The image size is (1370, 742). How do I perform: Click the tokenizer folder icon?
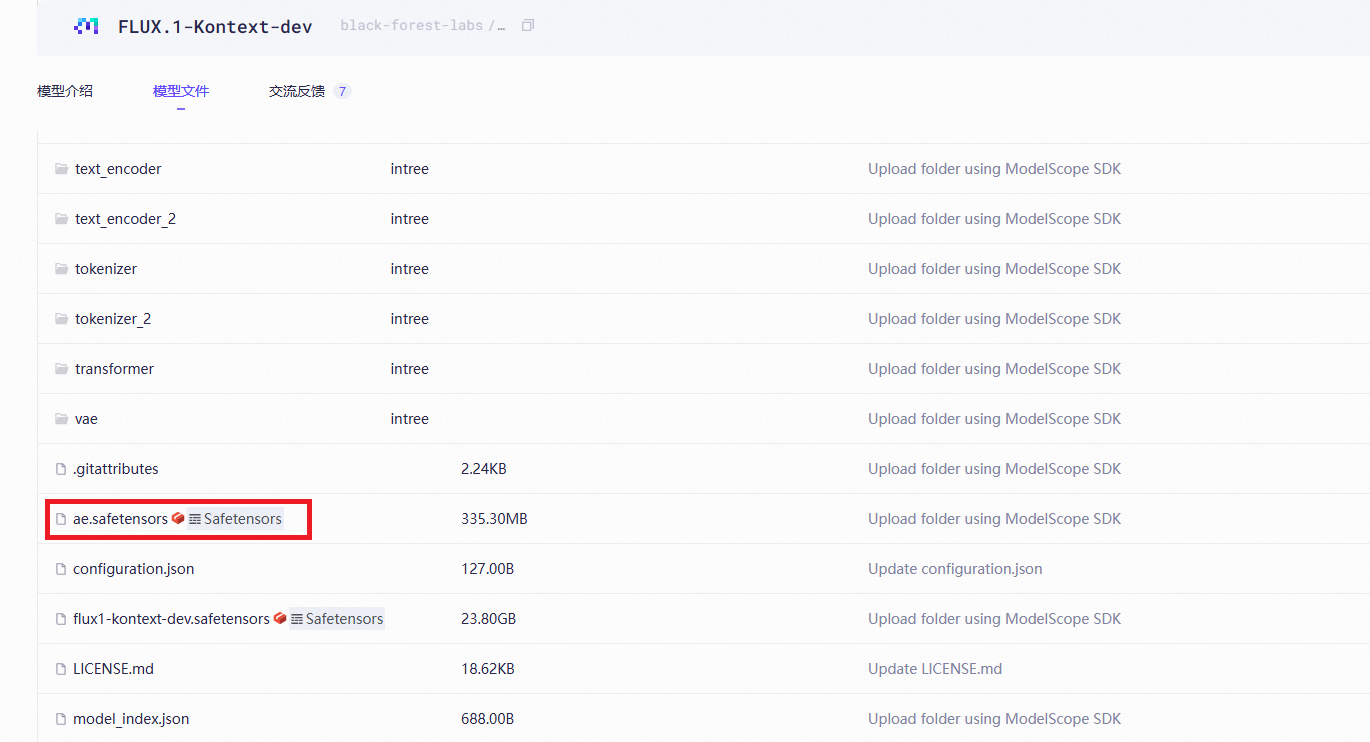(62, 269)
